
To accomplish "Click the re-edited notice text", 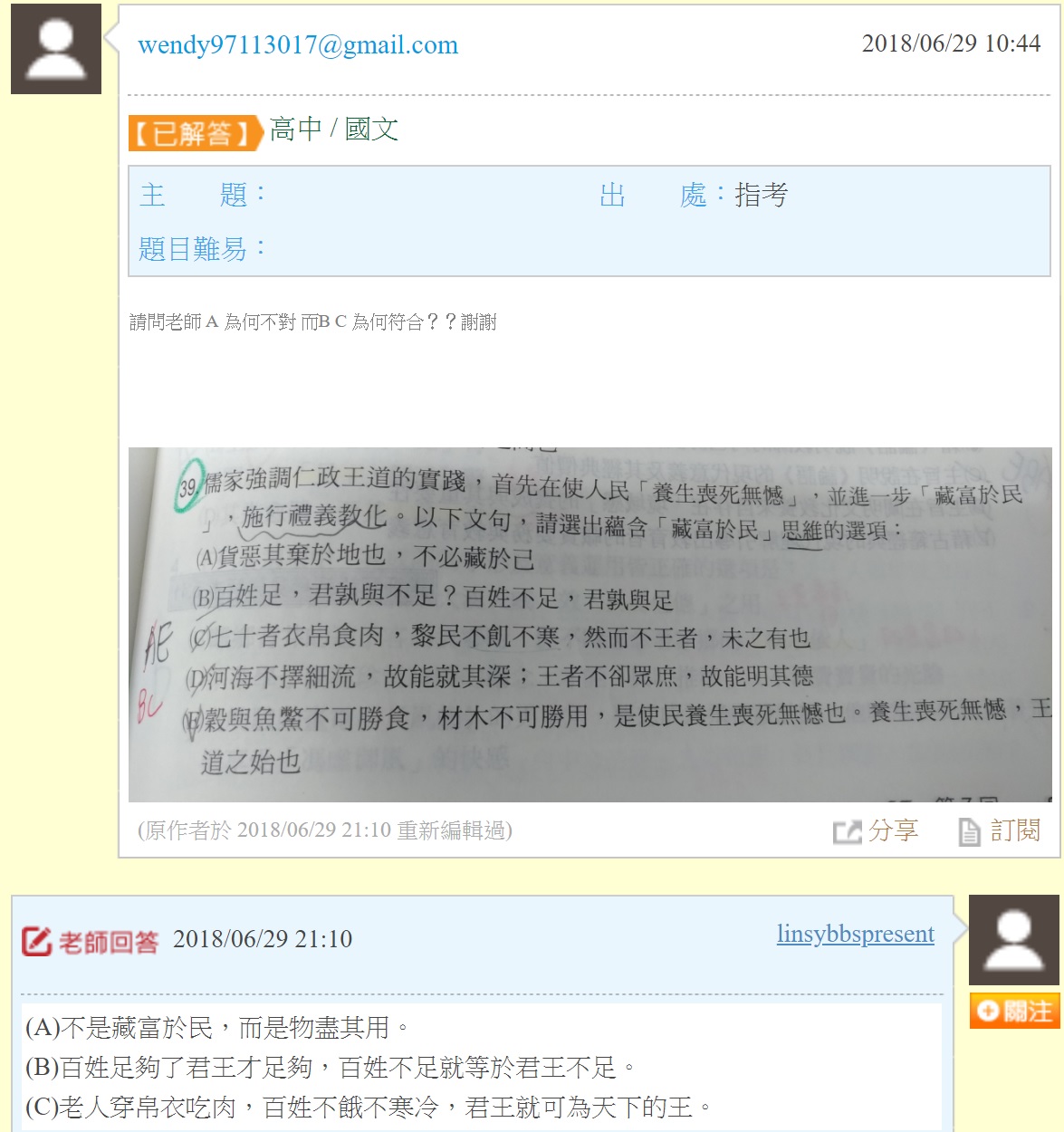I will pos(325,830).
